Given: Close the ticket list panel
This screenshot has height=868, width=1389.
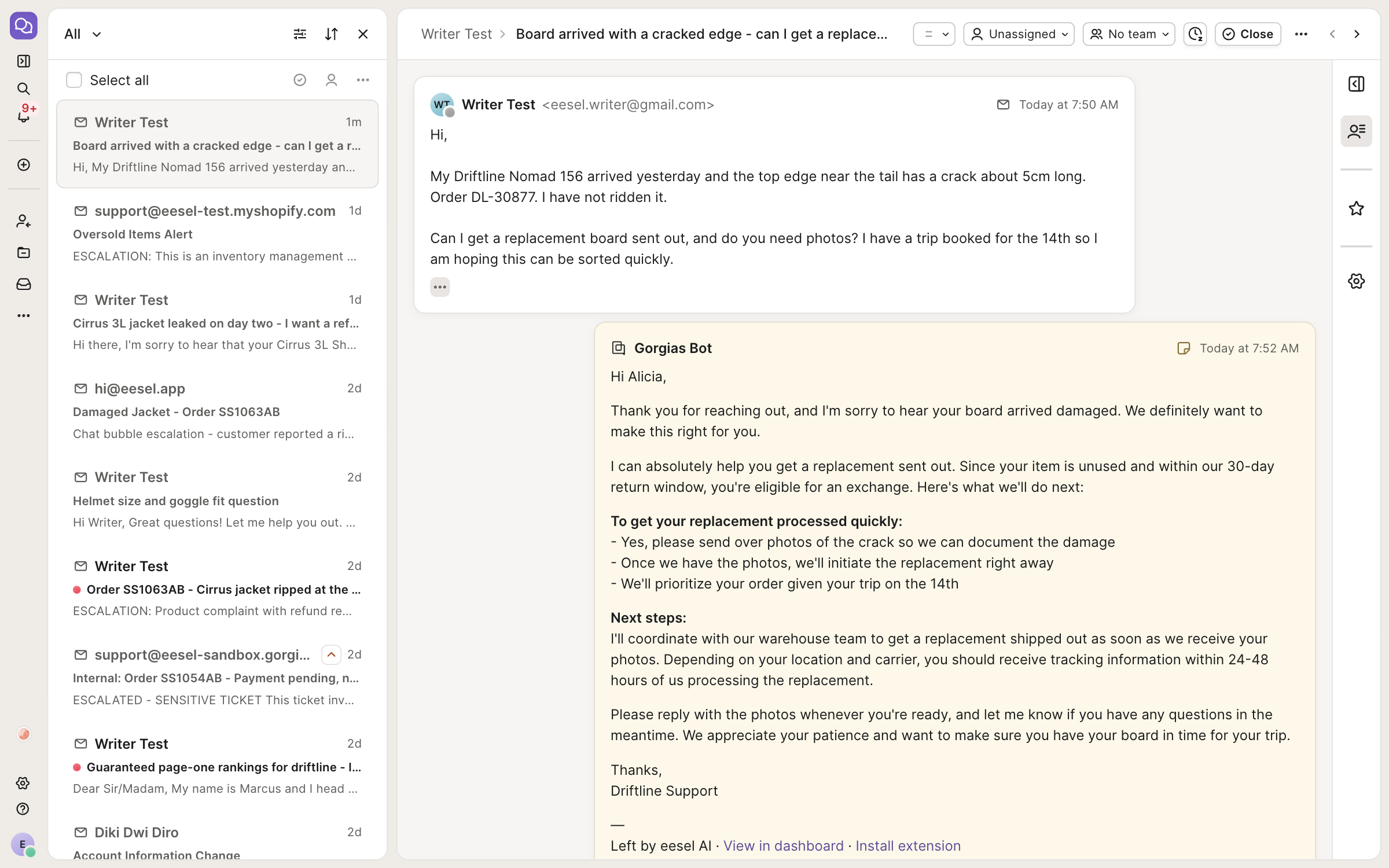Looking at the screenshot, I should (363, 34).
